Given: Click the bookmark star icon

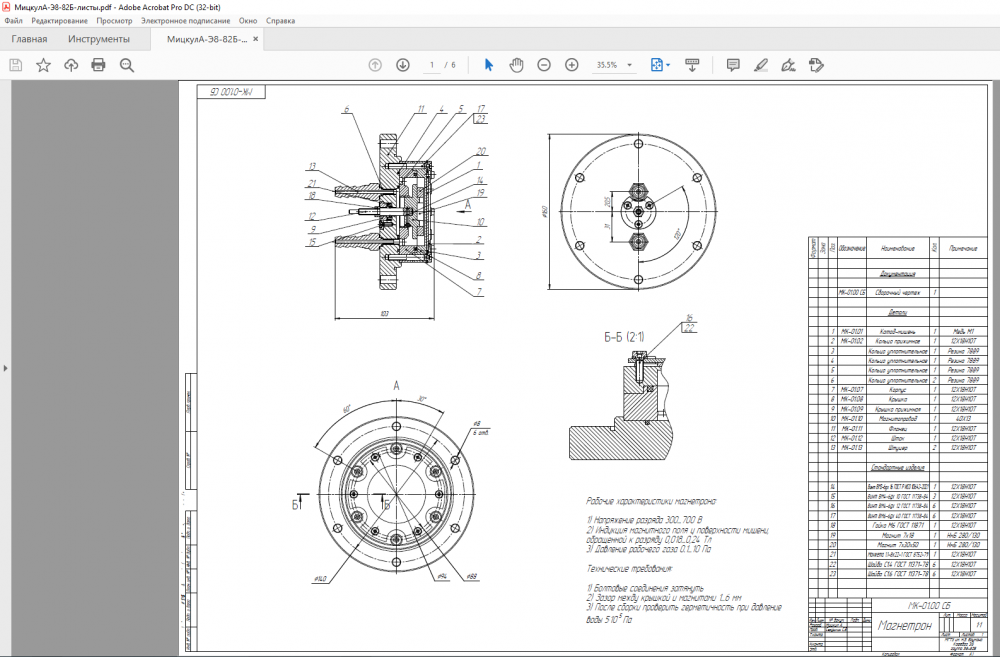Looking at the screenshot, I should [x=43, y=65].
